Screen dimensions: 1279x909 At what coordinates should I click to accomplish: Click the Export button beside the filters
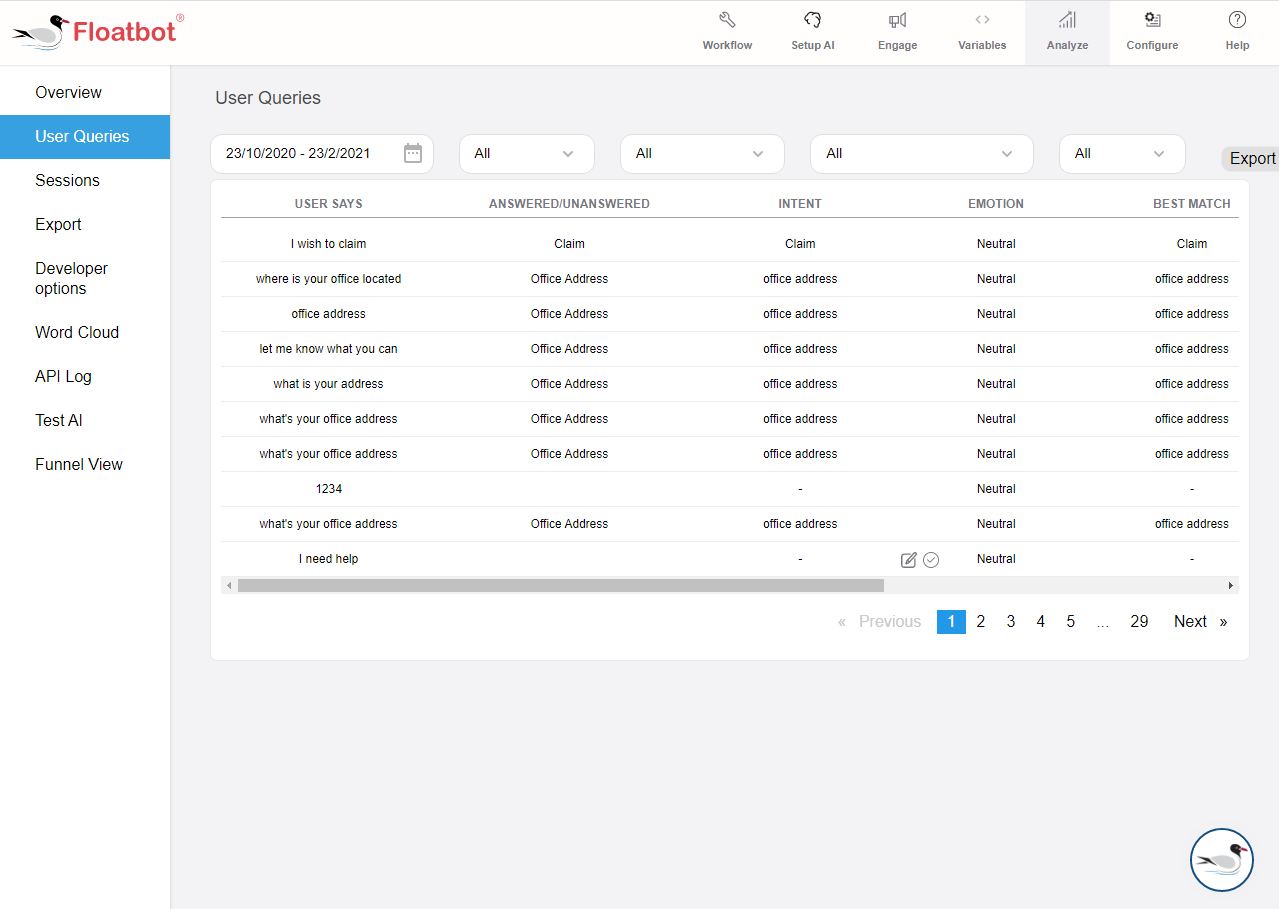pyautogui.click(x=1251, y=158)
